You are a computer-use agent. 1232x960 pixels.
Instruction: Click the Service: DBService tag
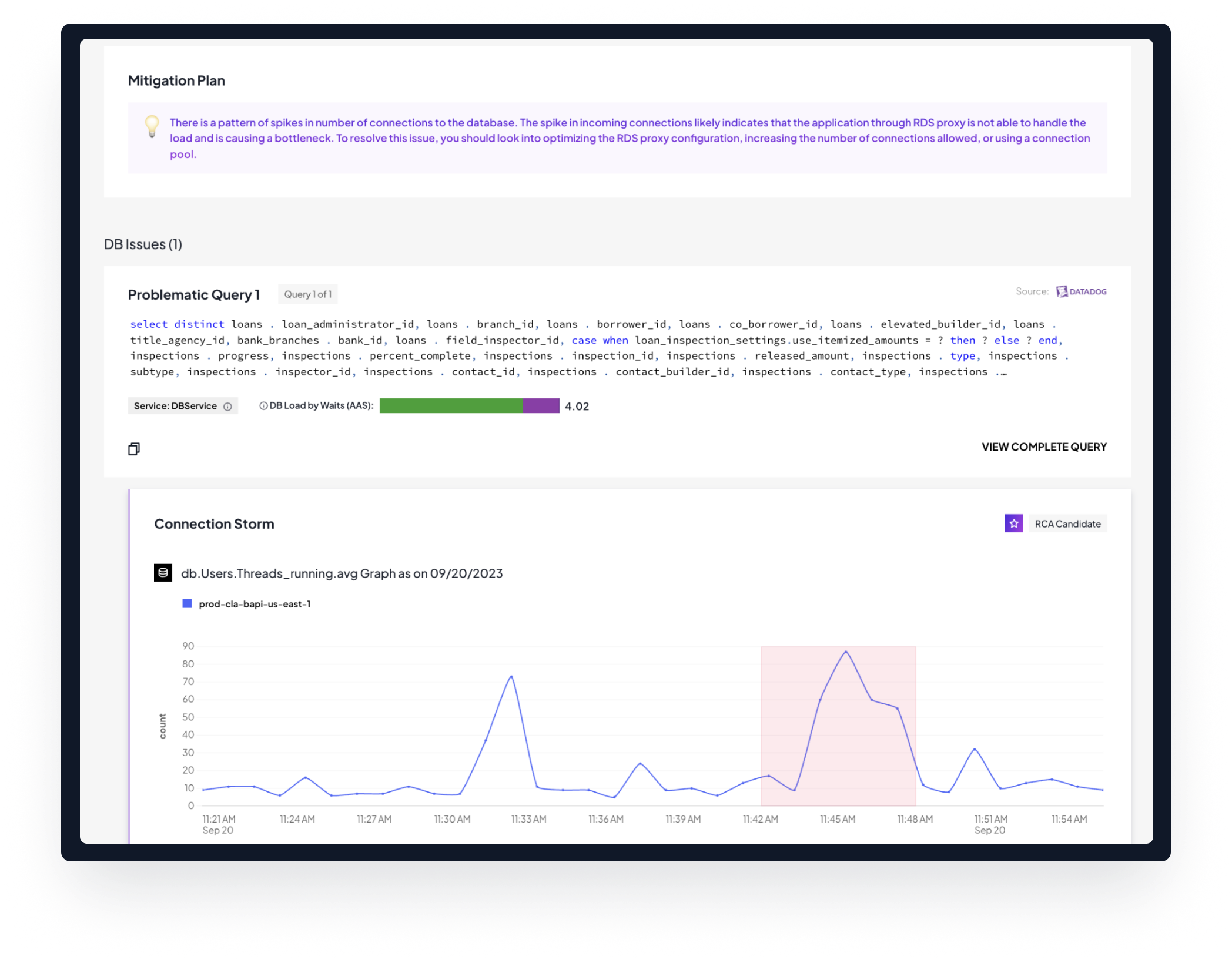(175, 406)
